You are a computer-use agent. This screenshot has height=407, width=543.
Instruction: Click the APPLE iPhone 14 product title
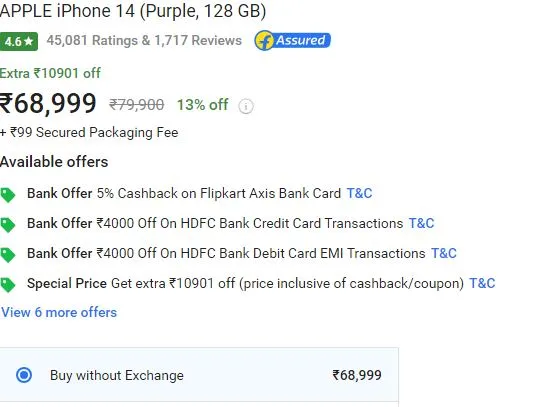[x=133, y=10]
